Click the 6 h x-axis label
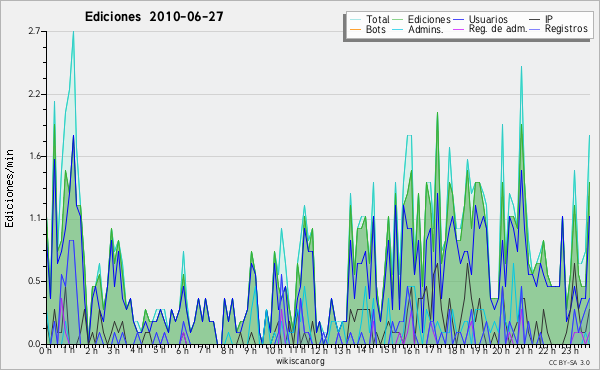The height and width of the screenshot is (370, 600). click(x=182, y=350)
